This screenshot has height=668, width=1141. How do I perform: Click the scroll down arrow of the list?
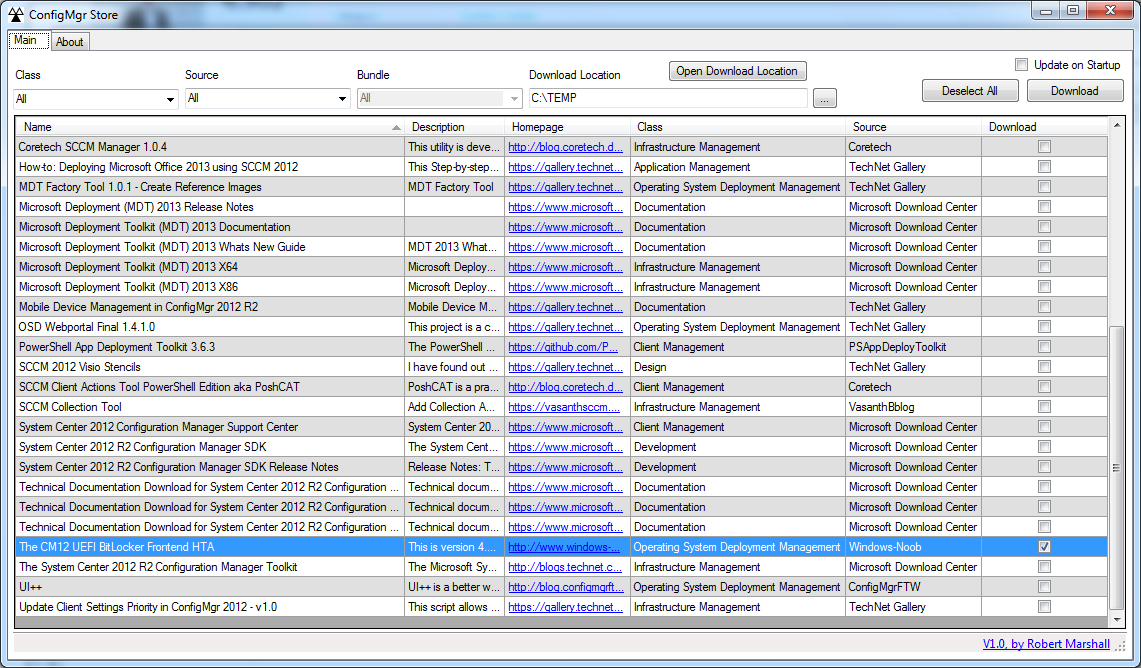[1116, 620]
